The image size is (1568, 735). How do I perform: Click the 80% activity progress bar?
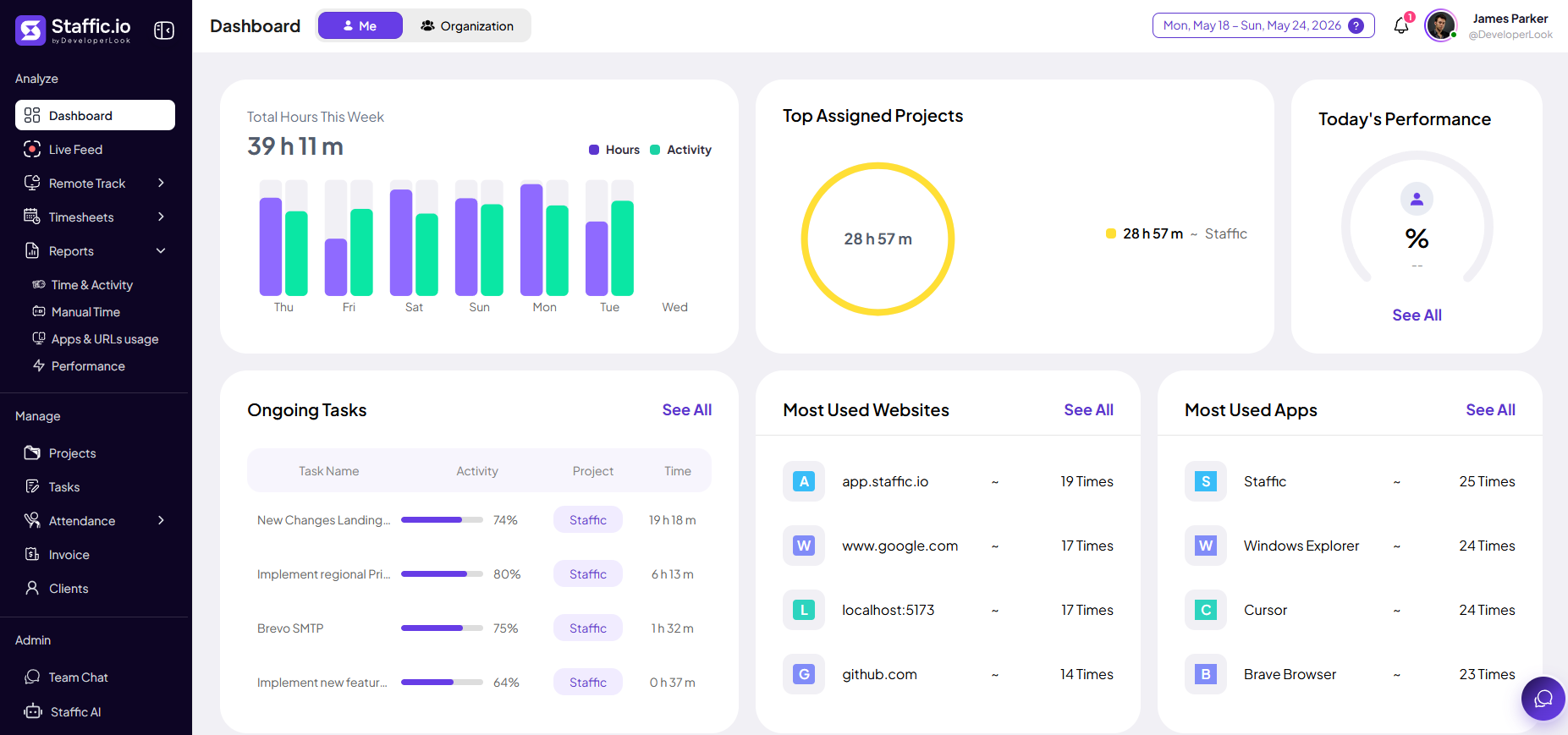442,573
